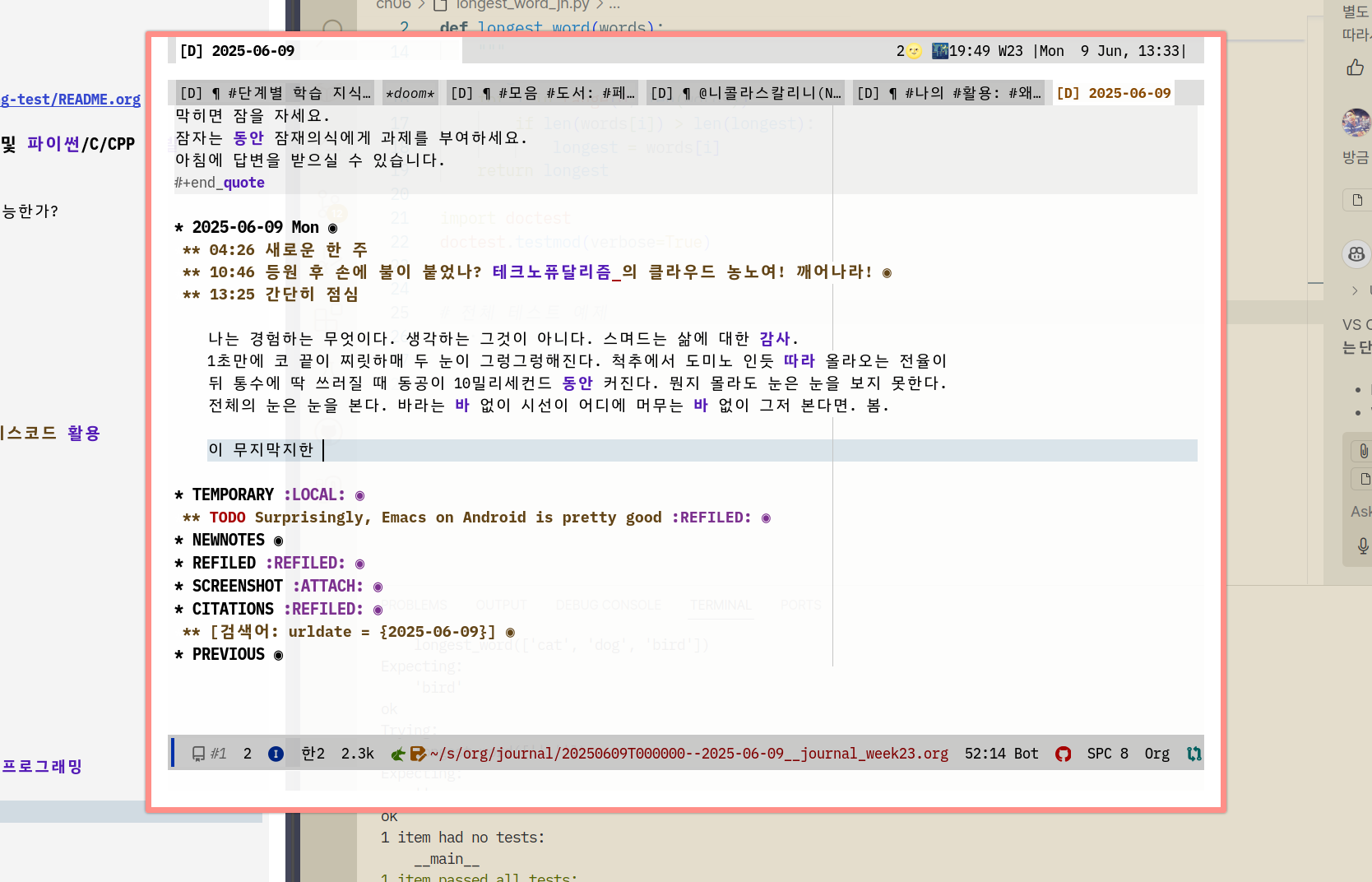Click the journal file path in modeline
The height and width of the screenshot is (882, 1372).
[x=688, y=754]
